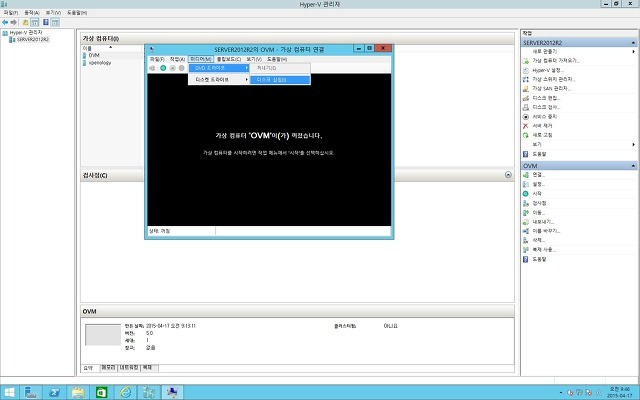Switch to Networking (네트워킹) tab
Viewport: 640px width, 400px height.
[129, 368]
